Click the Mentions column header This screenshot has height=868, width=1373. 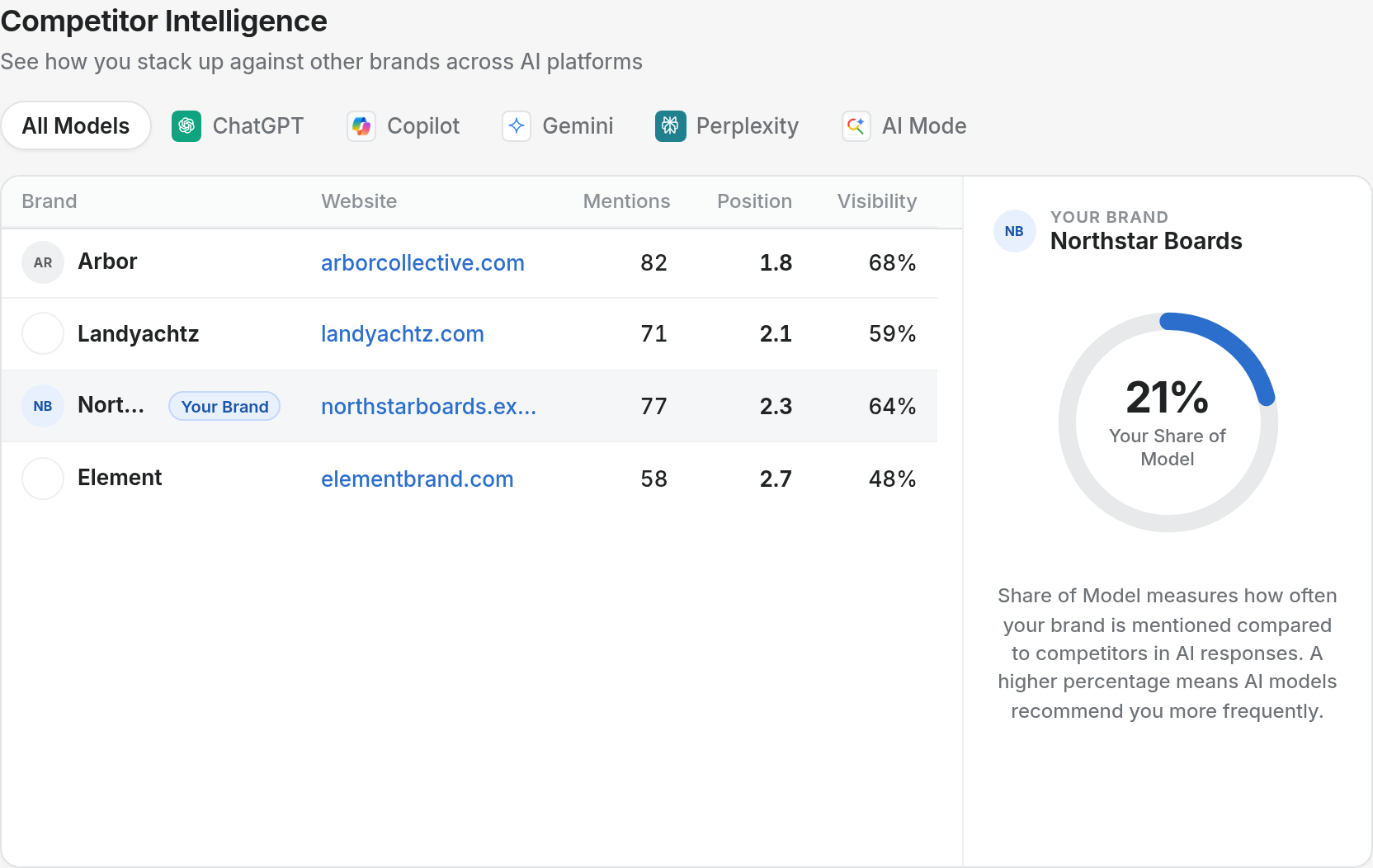(626, 201)
